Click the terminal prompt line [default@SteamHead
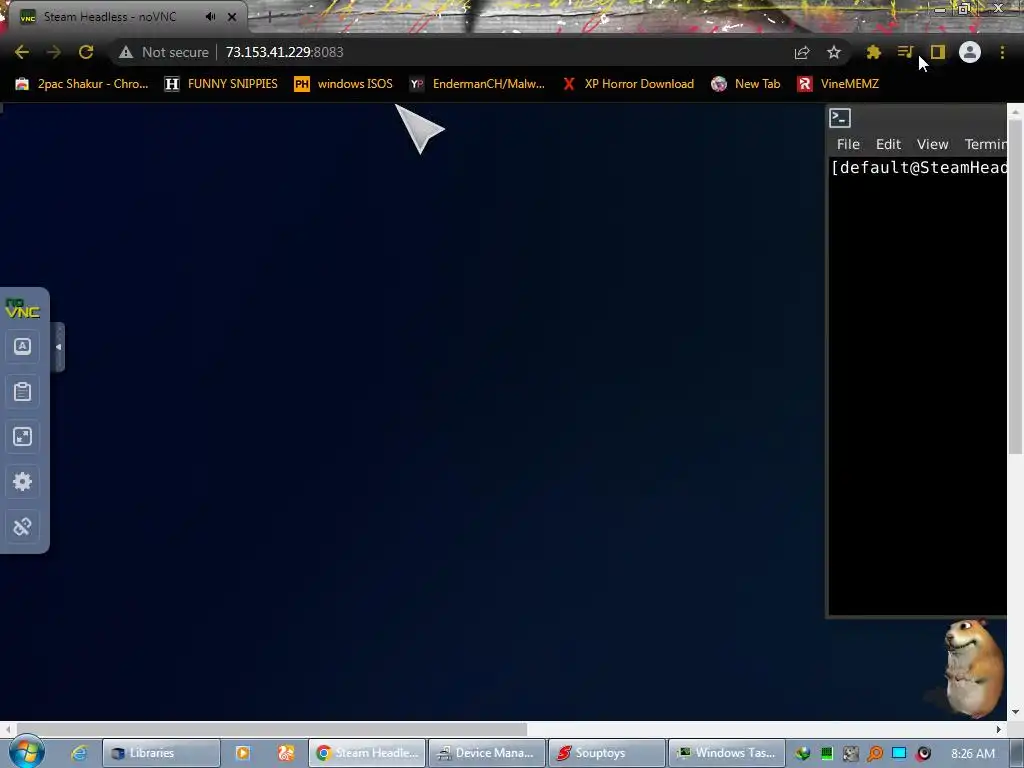Image resolution: width=1024 pixels, height=768 pixels. coord(919,168)
